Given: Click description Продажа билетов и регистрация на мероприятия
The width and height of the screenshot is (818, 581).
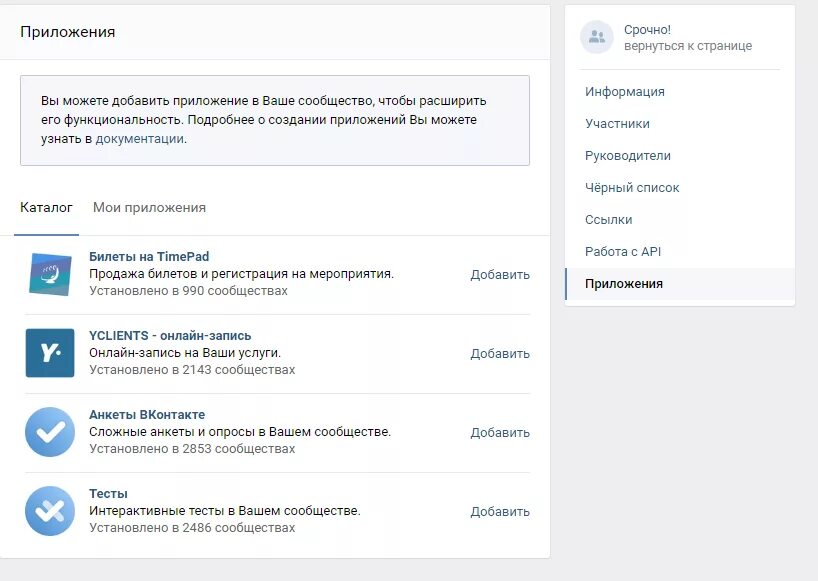Looking at the screenshot, I should click(241, 274).
